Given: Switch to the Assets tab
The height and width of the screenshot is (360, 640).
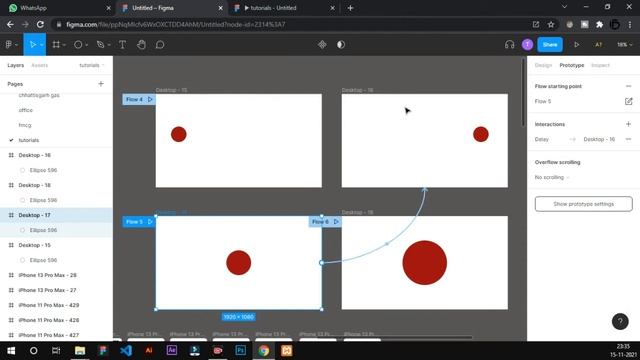Looking at the screenshot, I should coord(40,65).
